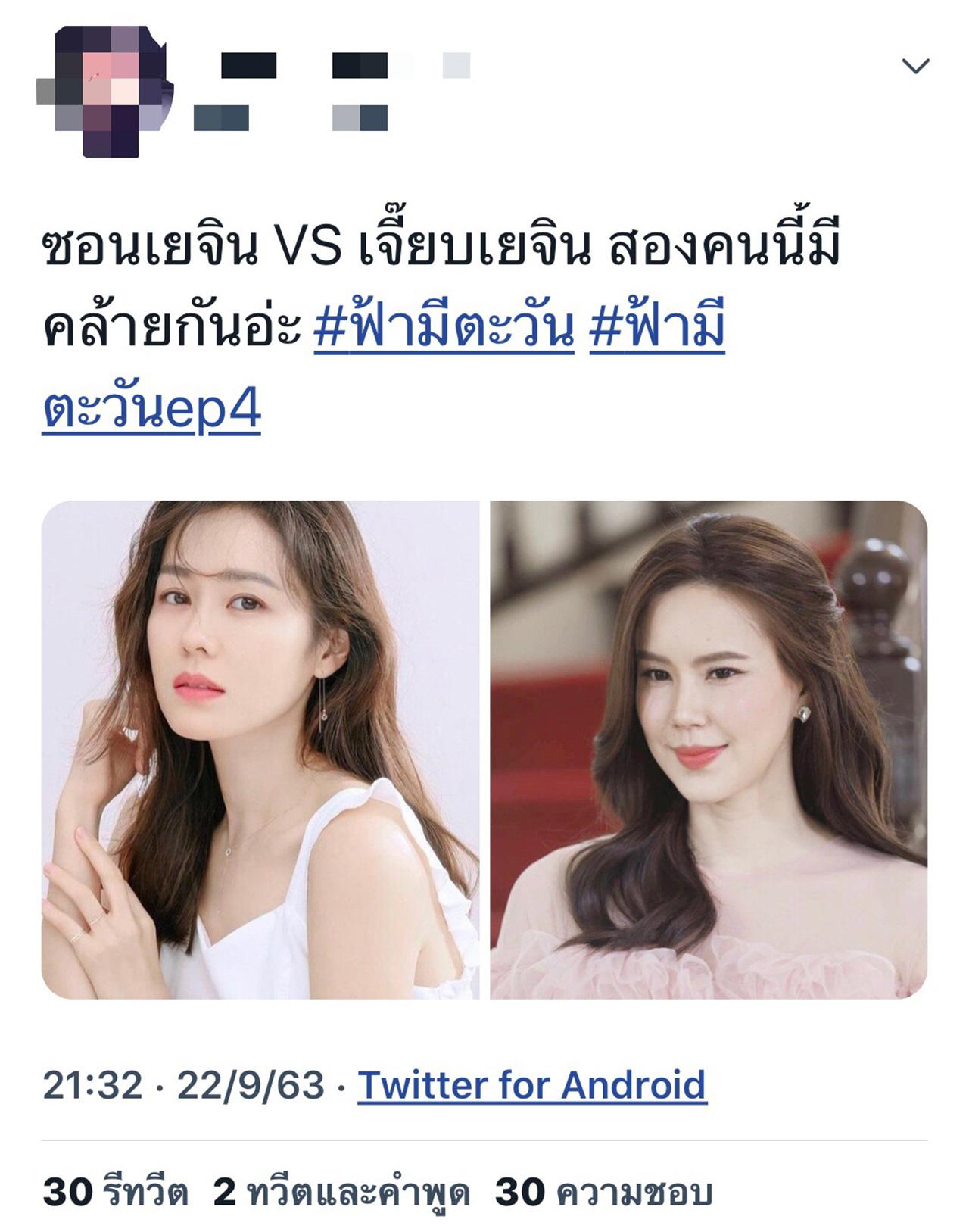This screenshot has height=1232, width=969.
Task: Click the 21:32 timestamp of the tweet
Action: [92, 1085]
